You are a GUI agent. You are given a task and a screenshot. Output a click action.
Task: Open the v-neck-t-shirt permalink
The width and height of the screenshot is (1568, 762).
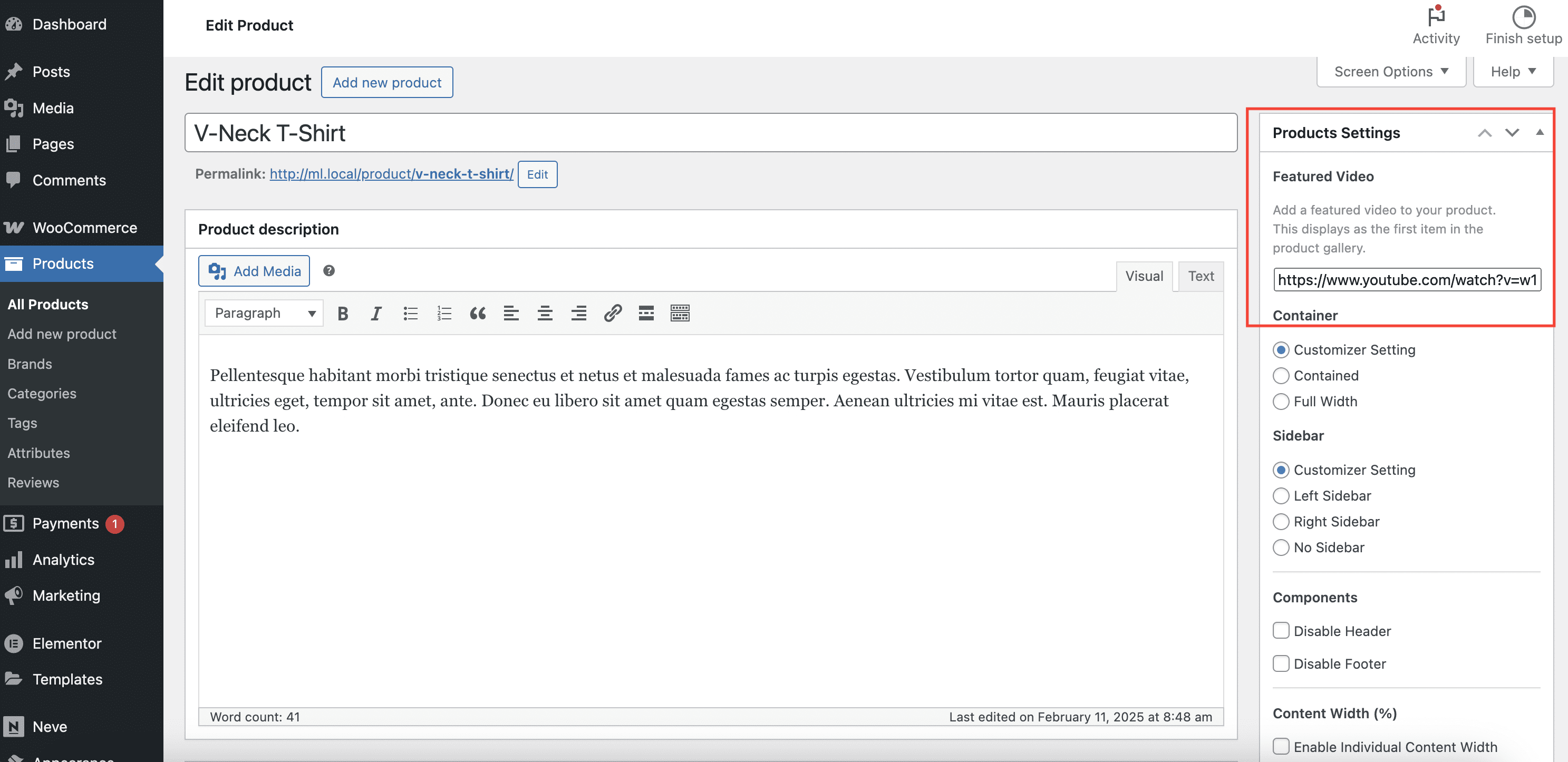tap(391, 174)
